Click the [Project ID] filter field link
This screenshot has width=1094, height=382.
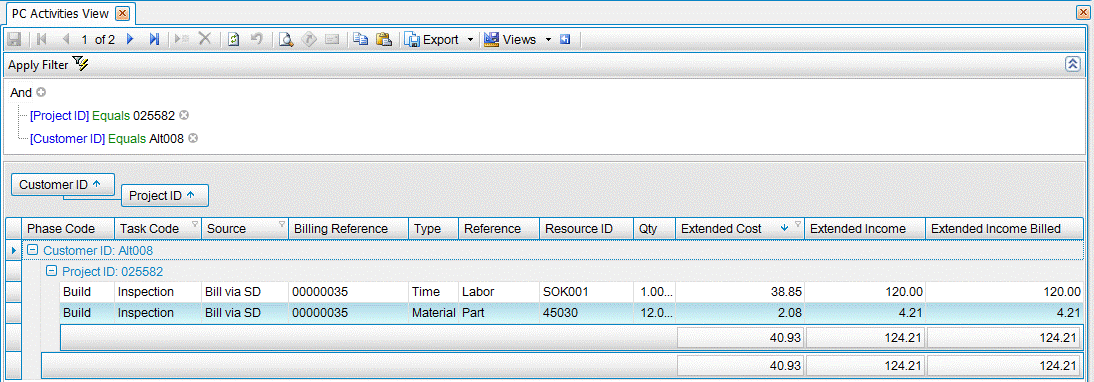click(59, 116)
